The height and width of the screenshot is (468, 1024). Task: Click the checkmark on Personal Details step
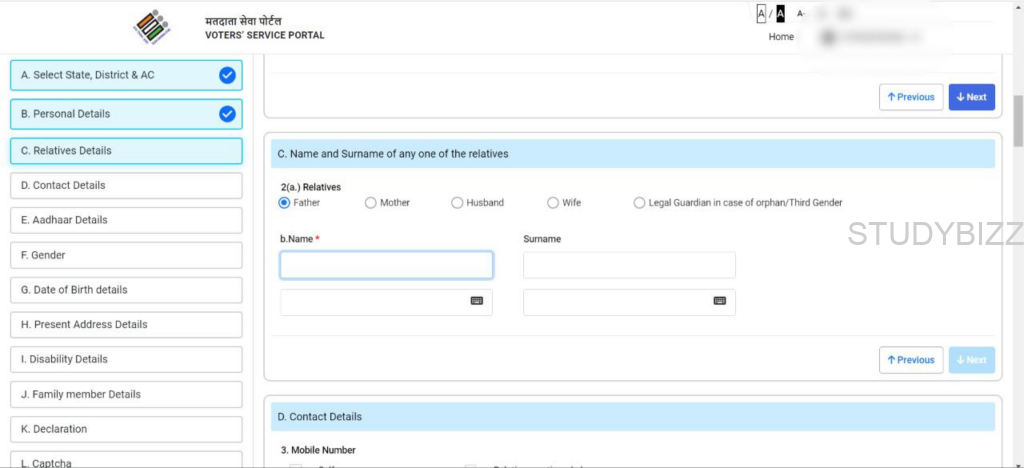pos(227,114)
